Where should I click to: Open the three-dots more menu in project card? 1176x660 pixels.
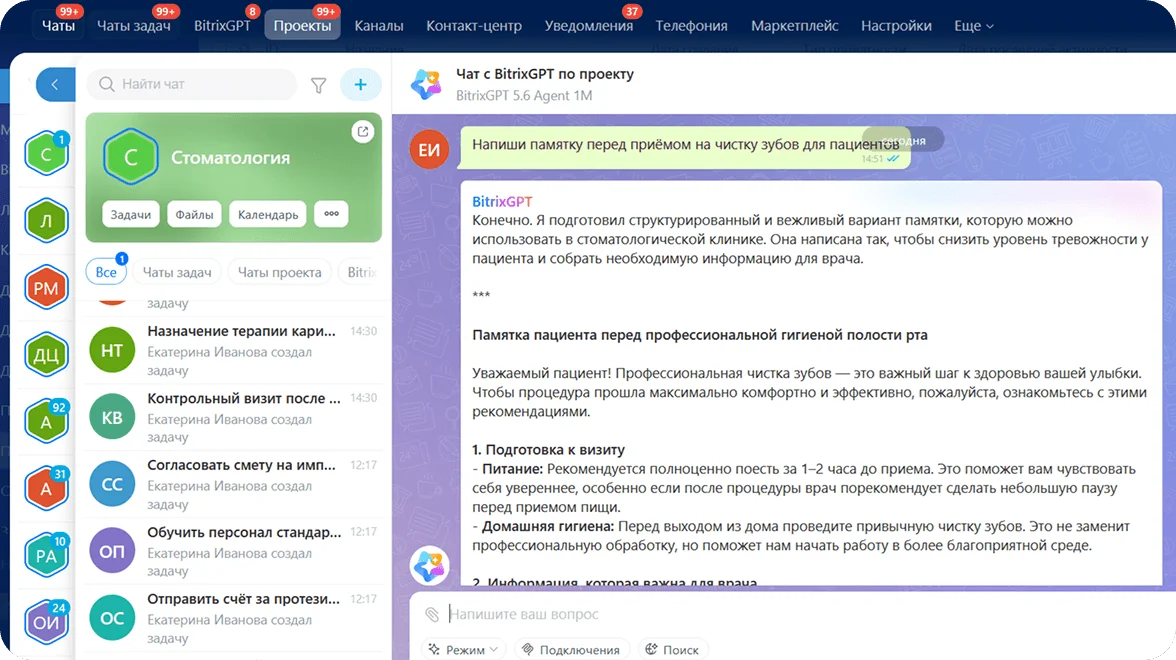pos(332,214)
